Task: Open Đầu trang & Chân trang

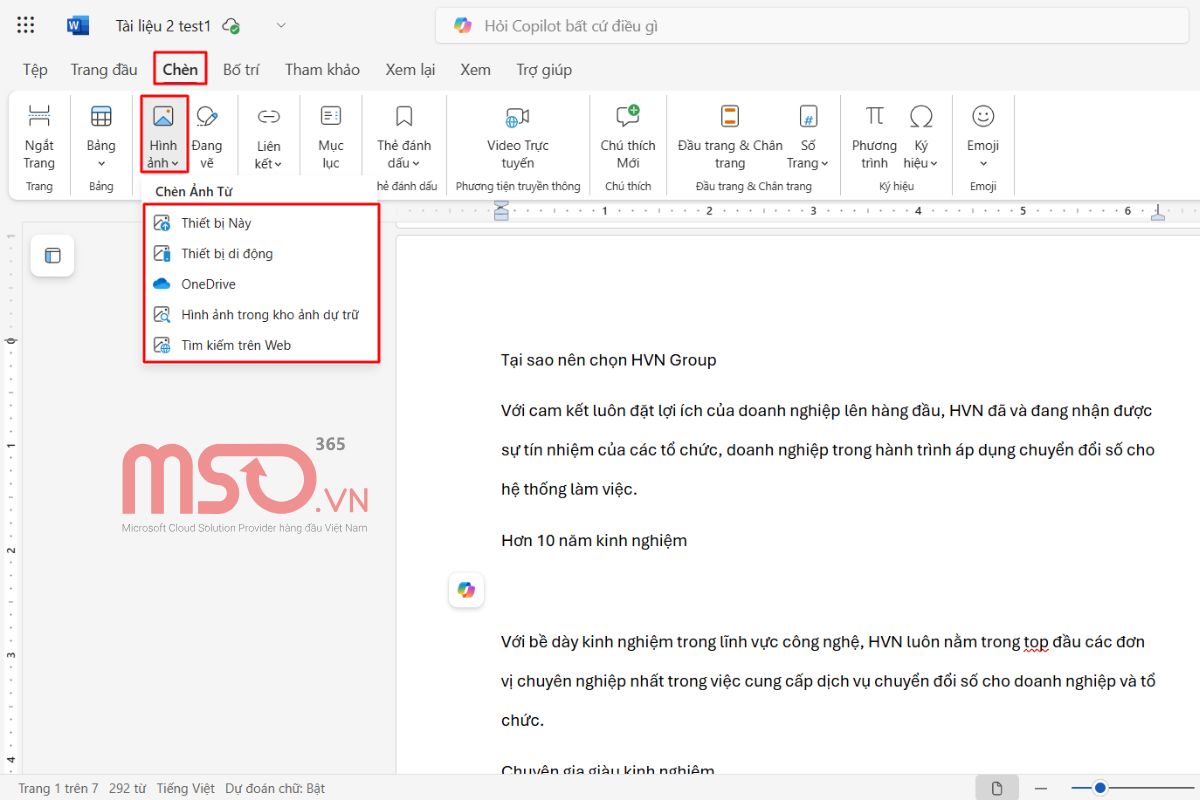Action: 730,137
